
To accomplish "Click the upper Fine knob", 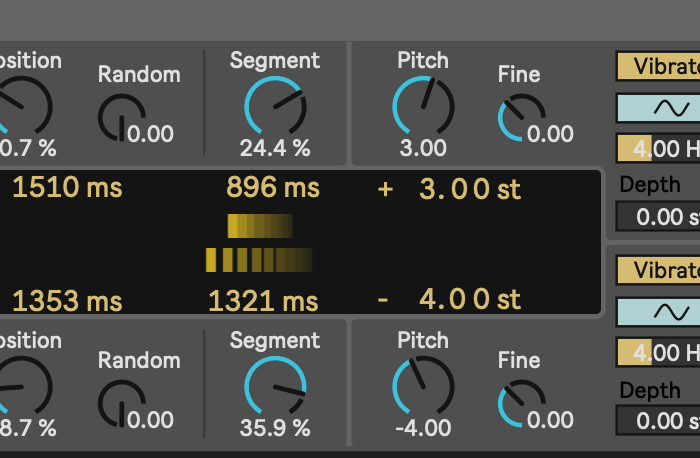I will coord(521,118).
